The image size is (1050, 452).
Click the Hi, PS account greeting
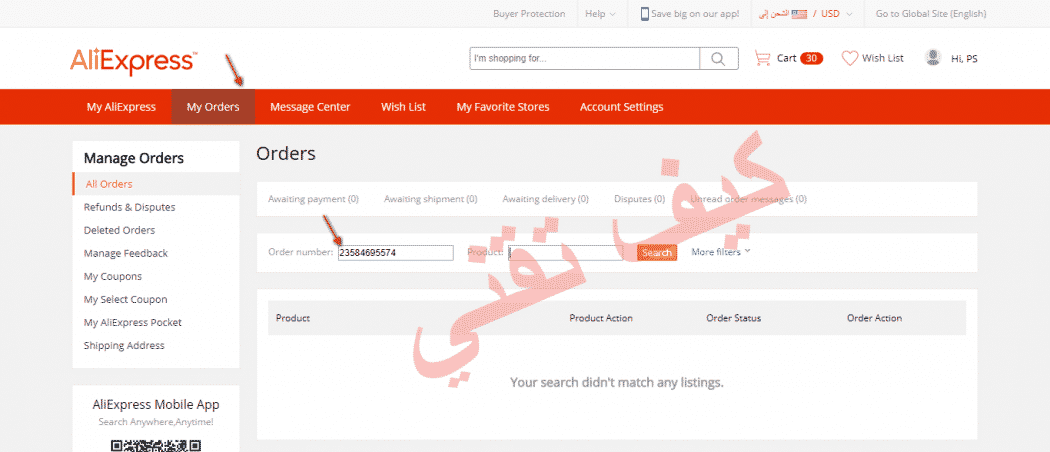964,59
